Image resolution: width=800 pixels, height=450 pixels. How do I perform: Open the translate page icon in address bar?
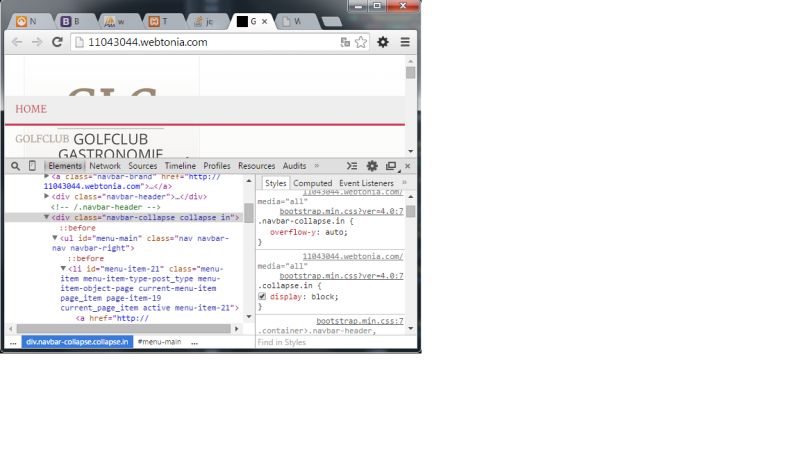(345, 42)
